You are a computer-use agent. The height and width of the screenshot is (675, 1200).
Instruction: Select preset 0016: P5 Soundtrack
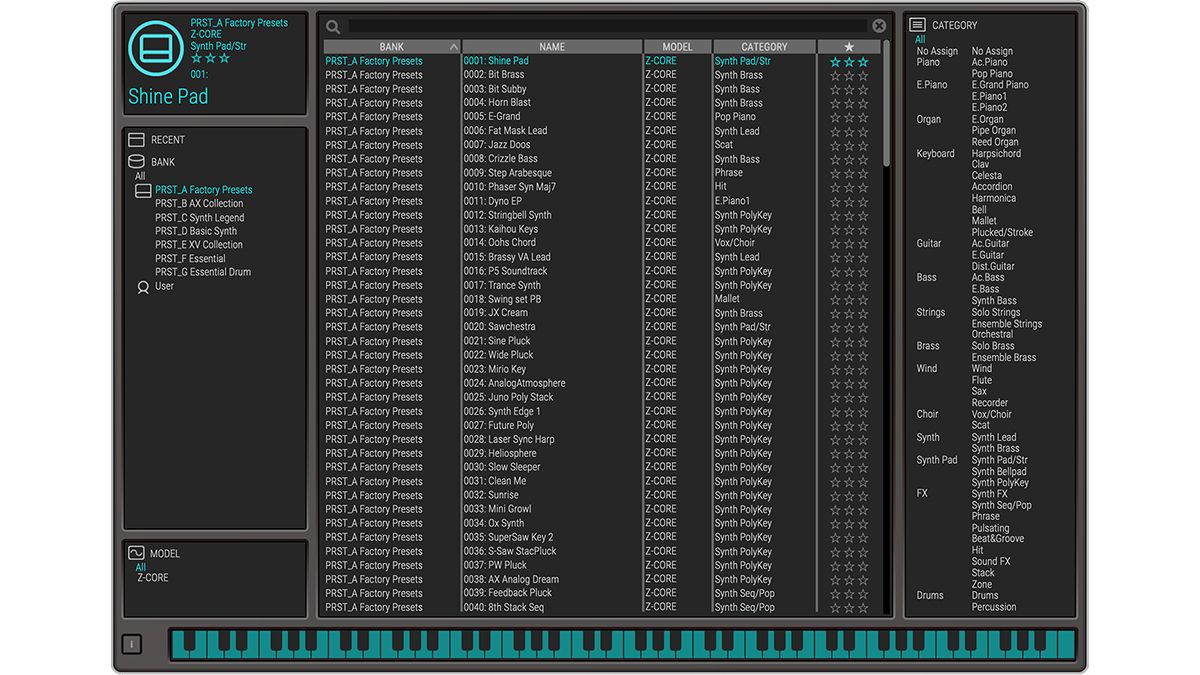(505, 271)
